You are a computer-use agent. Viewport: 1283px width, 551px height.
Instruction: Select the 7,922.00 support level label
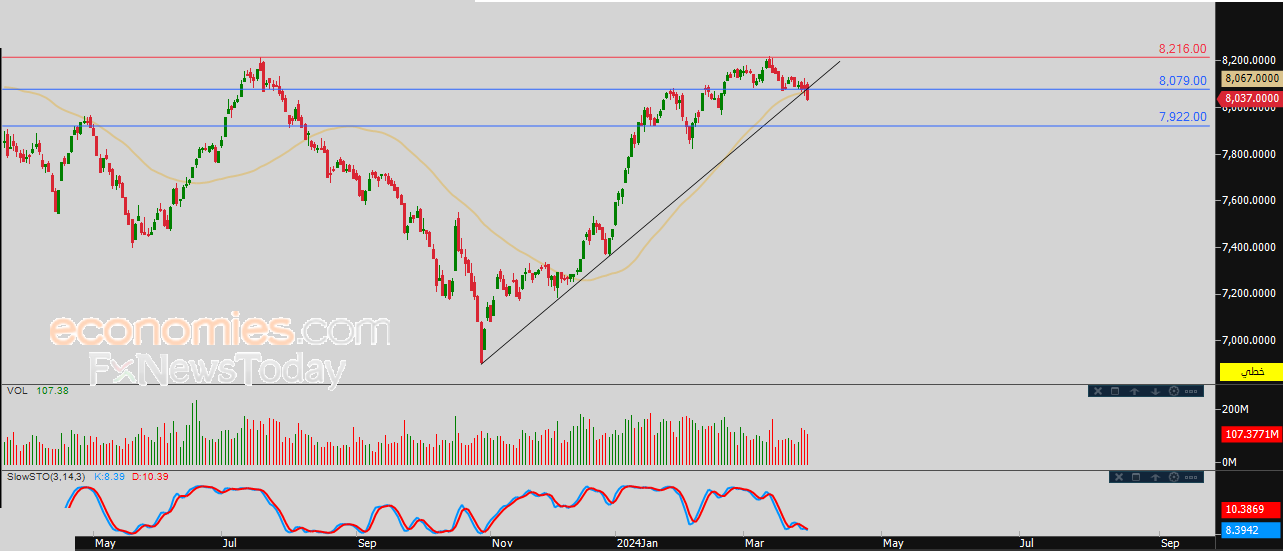[x=1182, y=116]
